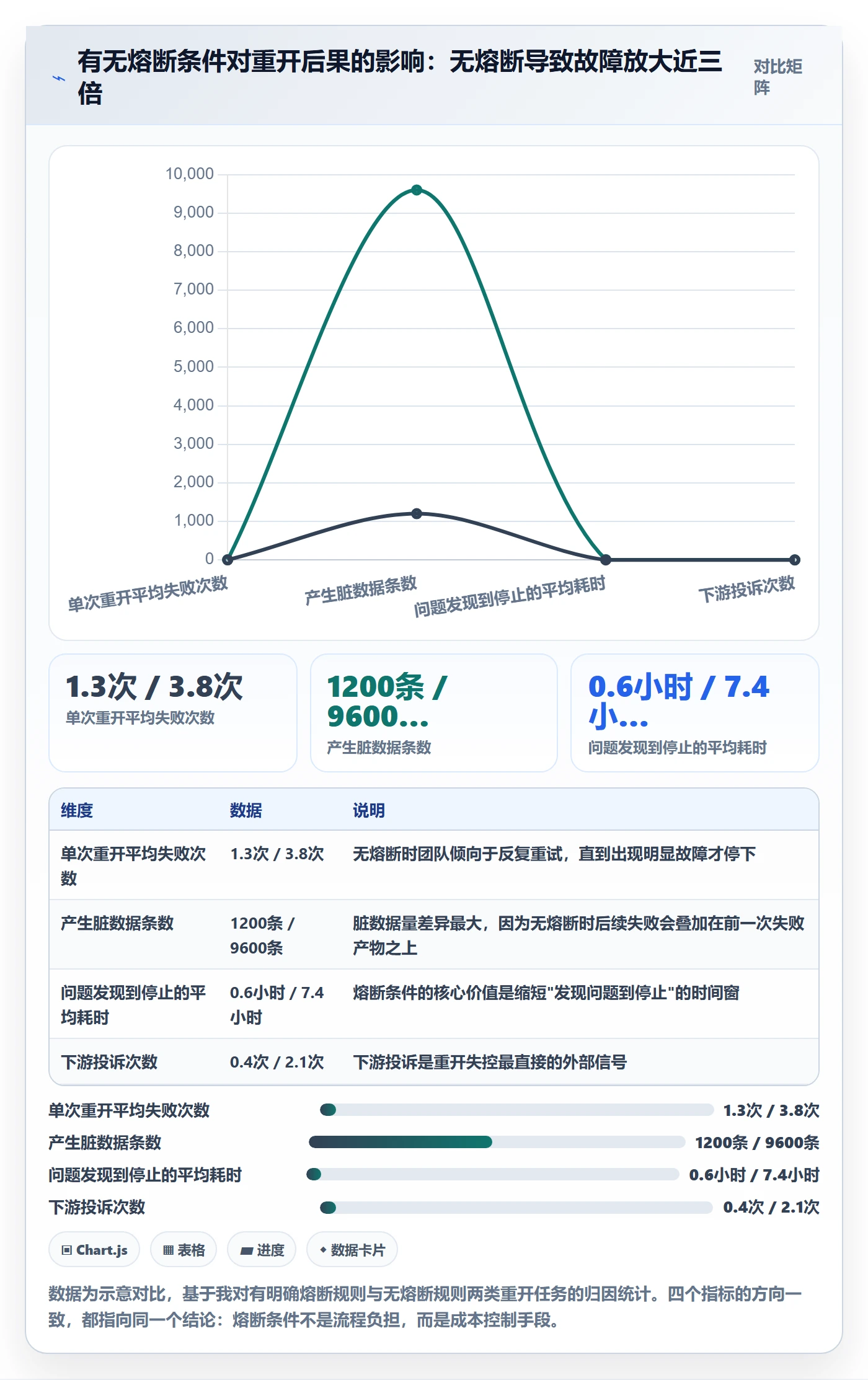Viewport: 868px width, 1380px height.
Task: Click the 10,000 y-axis label
Action: tap(189, 174)
